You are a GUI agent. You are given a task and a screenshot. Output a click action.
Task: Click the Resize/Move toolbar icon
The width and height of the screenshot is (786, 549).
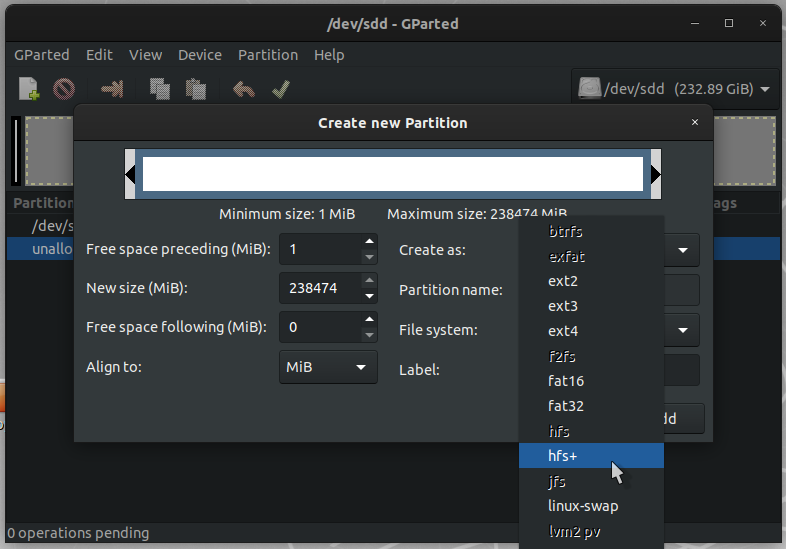pyautogui.click(x=112, y=89)
